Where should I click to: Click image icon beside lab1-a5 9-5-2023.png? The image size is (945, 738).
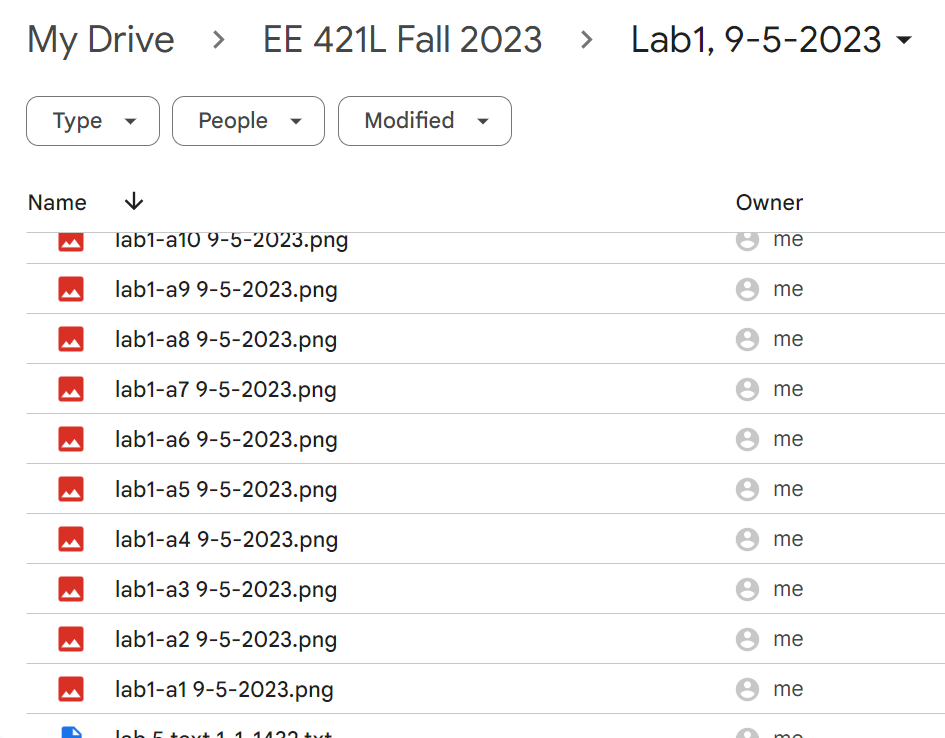click(71, 489)
